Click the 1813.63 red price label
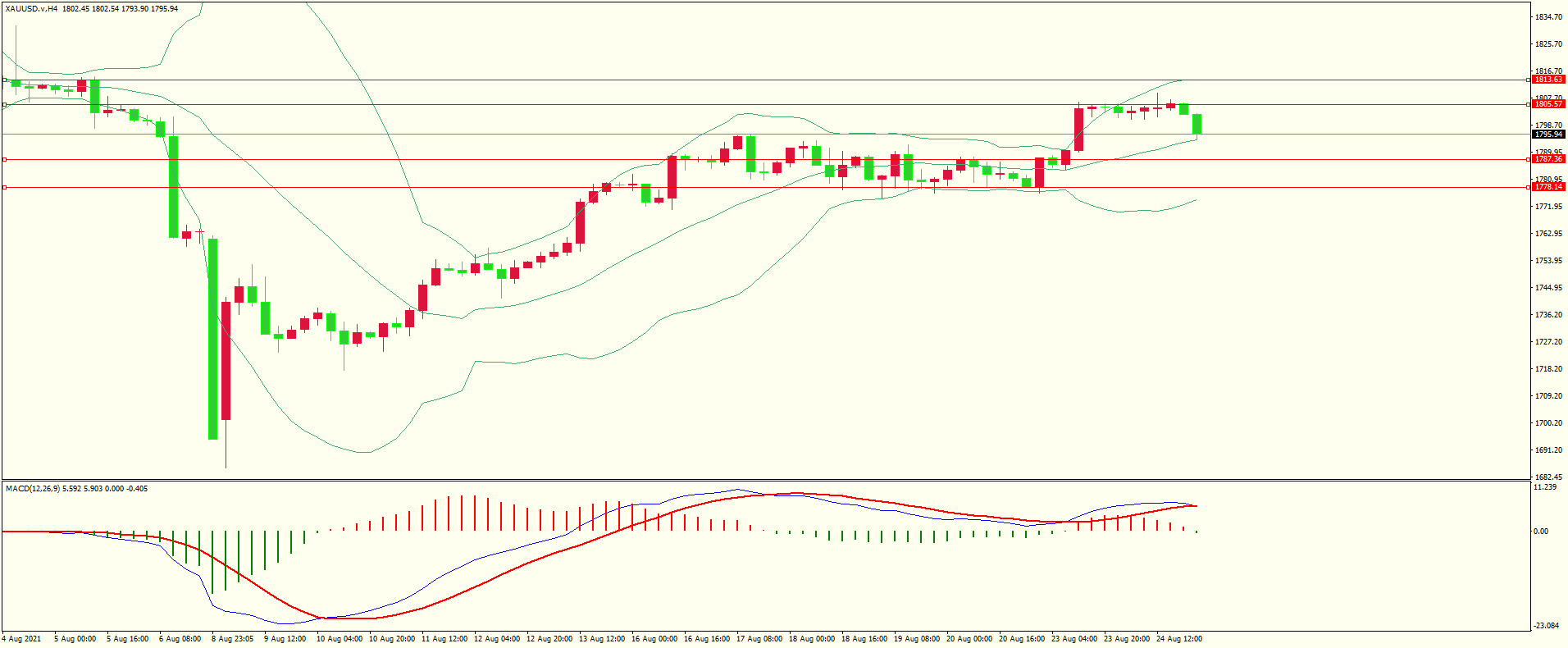1568x648 pixels. point(1548,80)
